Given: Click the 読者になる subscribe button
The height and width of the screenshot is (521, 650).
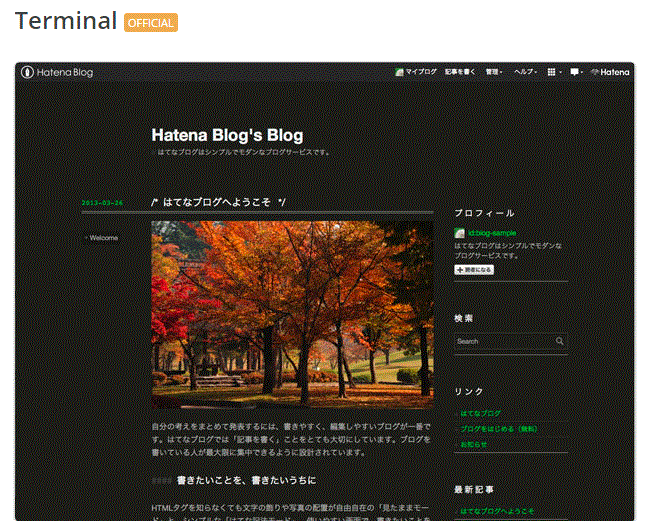Looking at the screenshot, I should [x=474, y=270].
